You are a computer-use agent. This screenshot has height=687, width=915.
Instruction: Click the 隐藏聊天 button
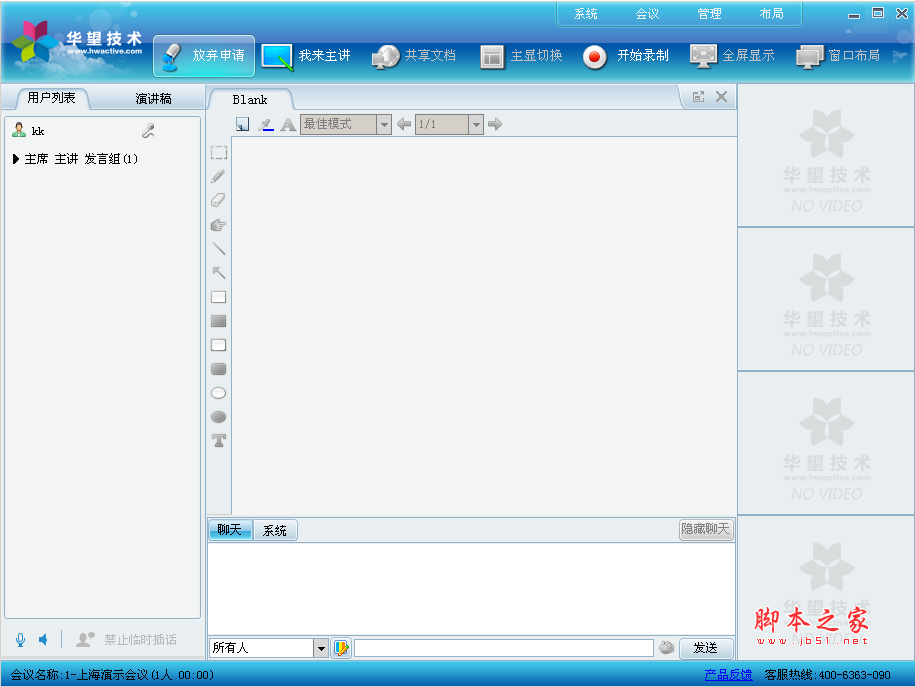click(706, 529)
